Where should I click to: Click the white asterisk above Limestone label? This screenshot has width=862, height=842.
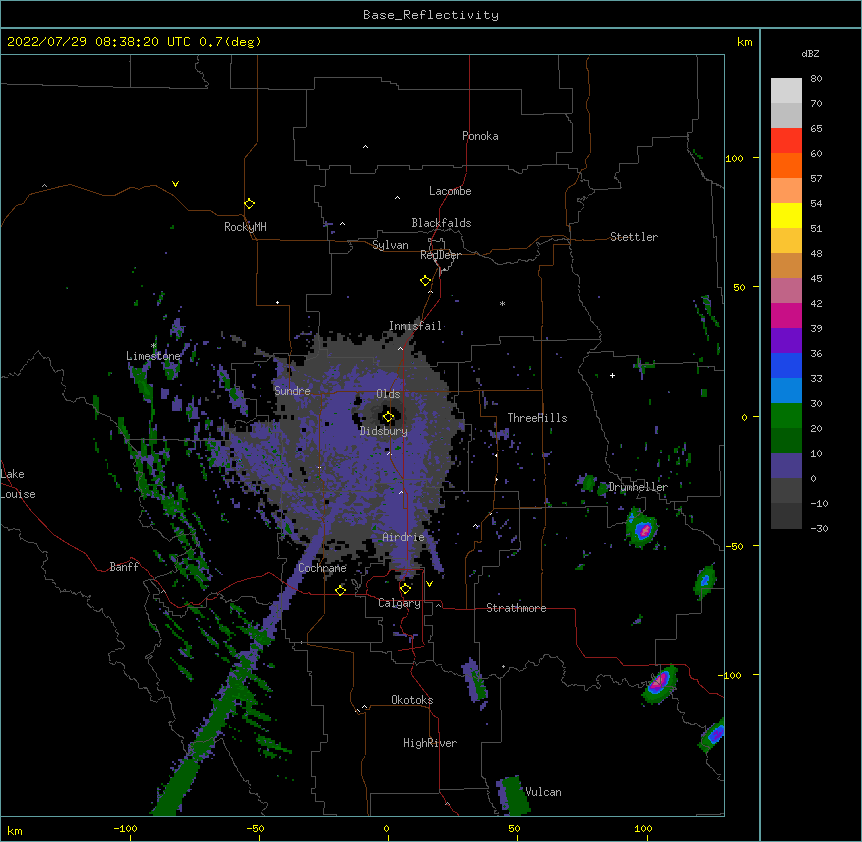pos(154,346)
